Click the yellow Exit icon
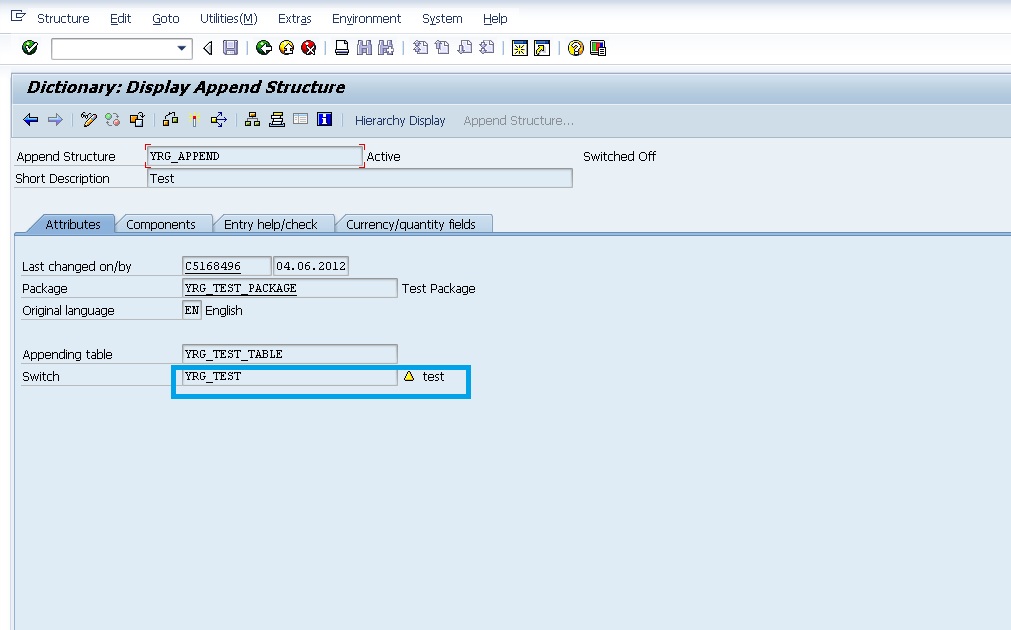 tap(286, 48)
